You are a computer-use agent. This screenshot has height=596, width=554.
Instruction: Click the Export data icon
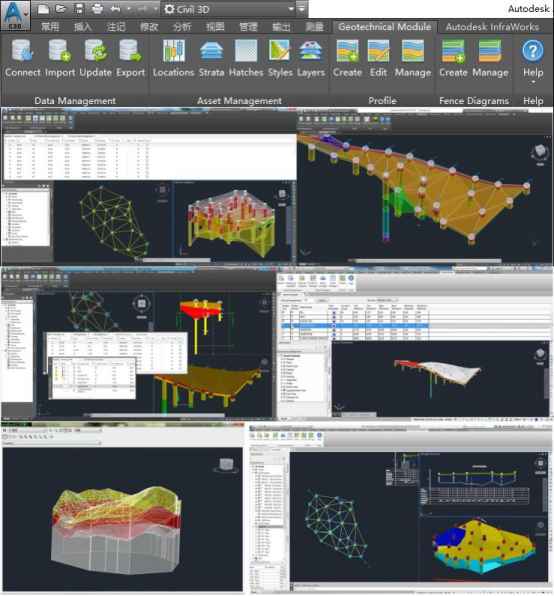pyautogui.click(x=130, y=51)
